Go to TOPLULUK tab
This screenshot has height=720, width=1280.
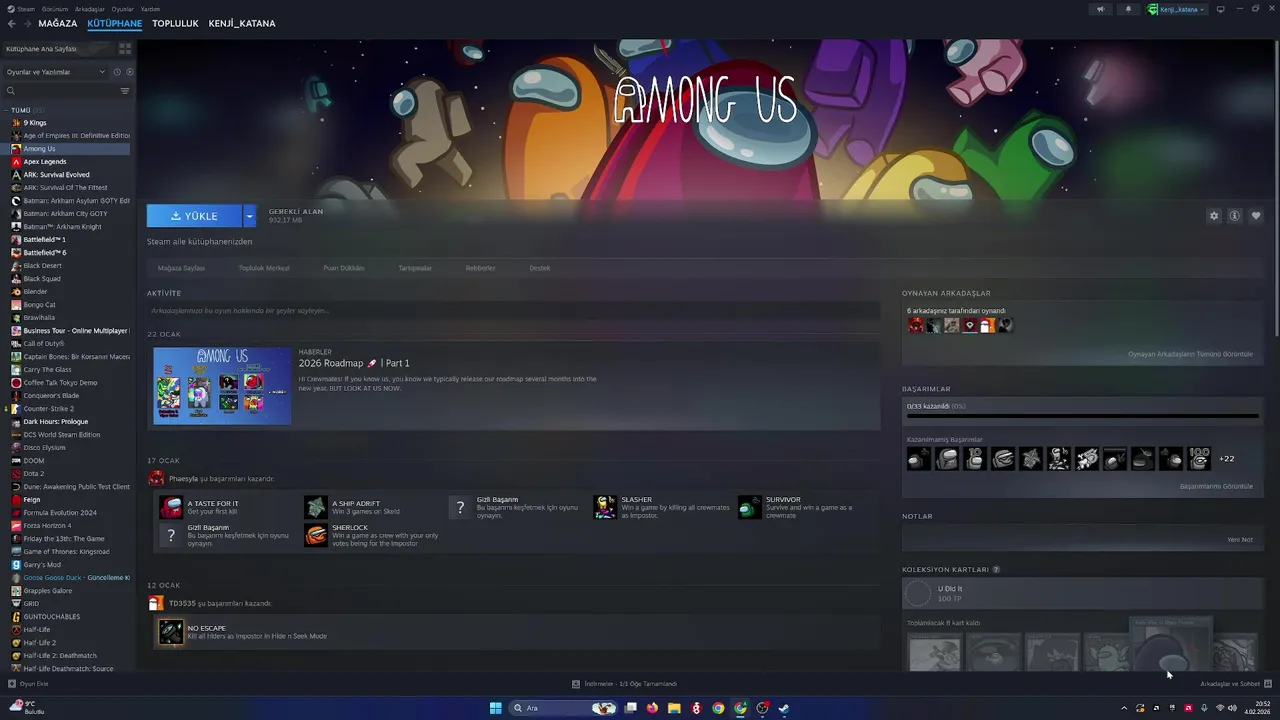coord(175,23)
